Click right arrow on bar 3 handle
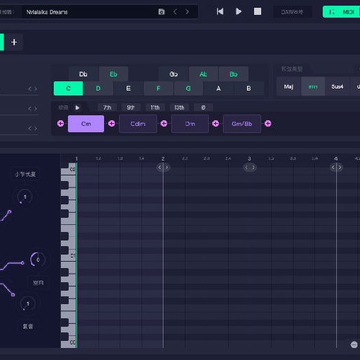This screenshot has width=360, height=360. click(x=253, y=167)
